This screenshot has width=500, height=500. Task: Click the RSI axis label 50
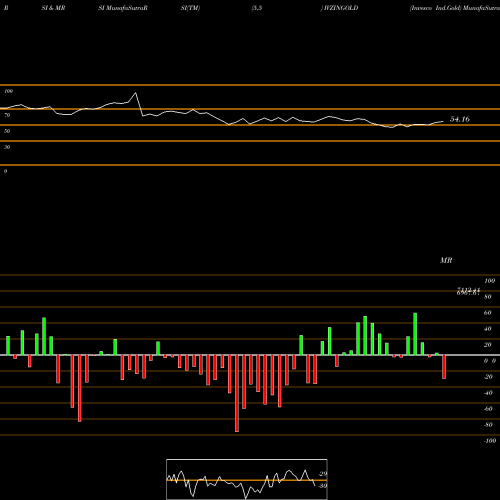[7, 131]
